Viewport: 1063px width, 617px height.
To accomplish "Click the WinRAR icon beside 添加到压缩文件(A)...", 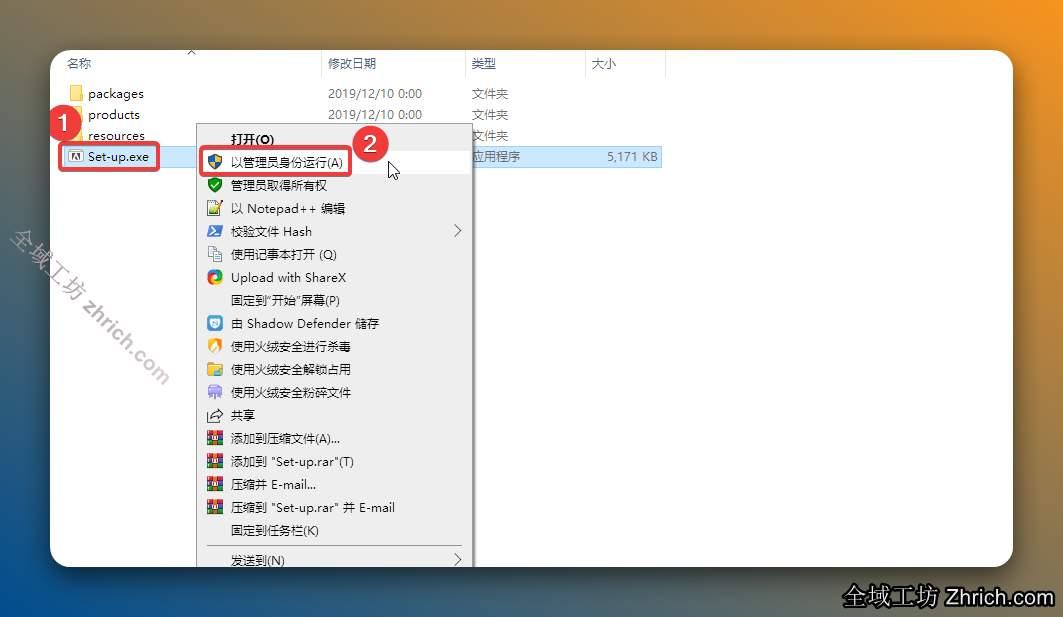I will (215, 438).
